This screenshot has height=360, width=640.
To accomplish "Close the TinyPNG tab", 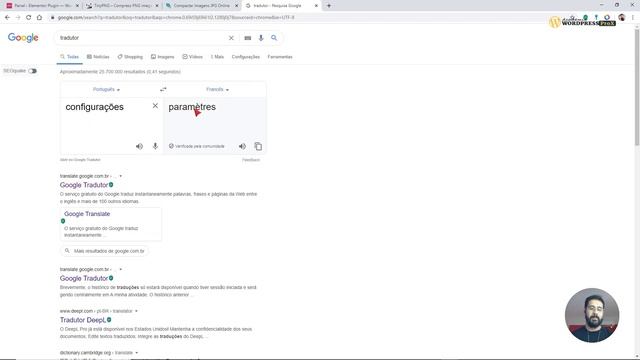I will [157, 6].
